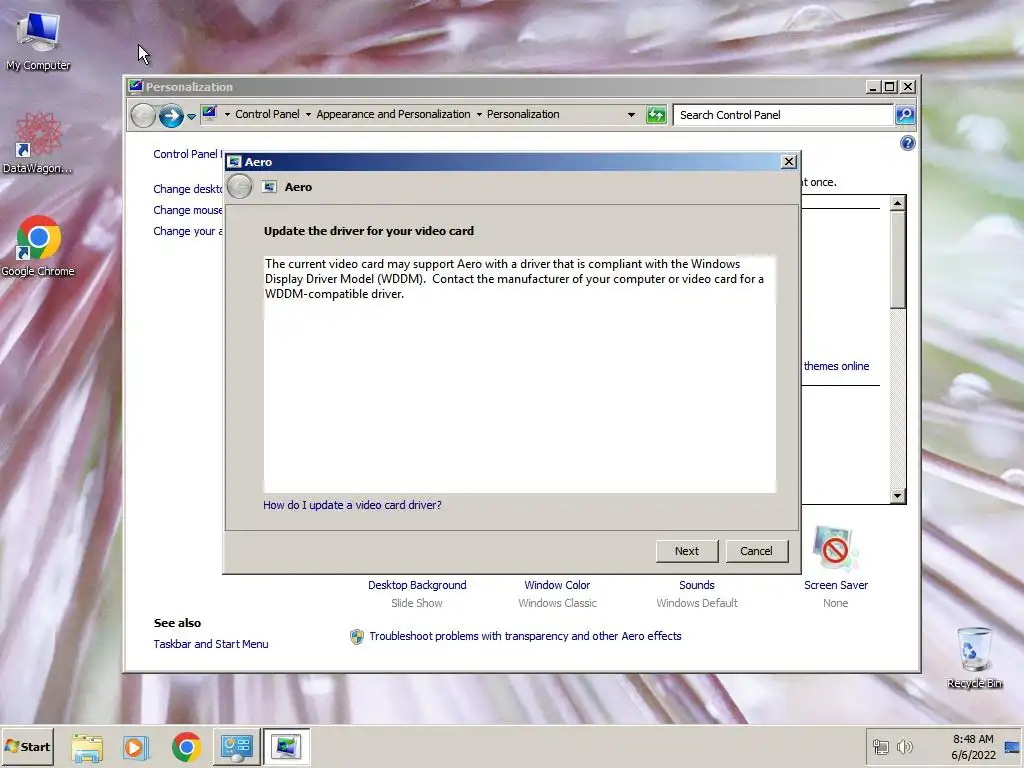This screenshot has width=1024, height=768.
Task: Open Window Color settings
Action: [557, 585]
